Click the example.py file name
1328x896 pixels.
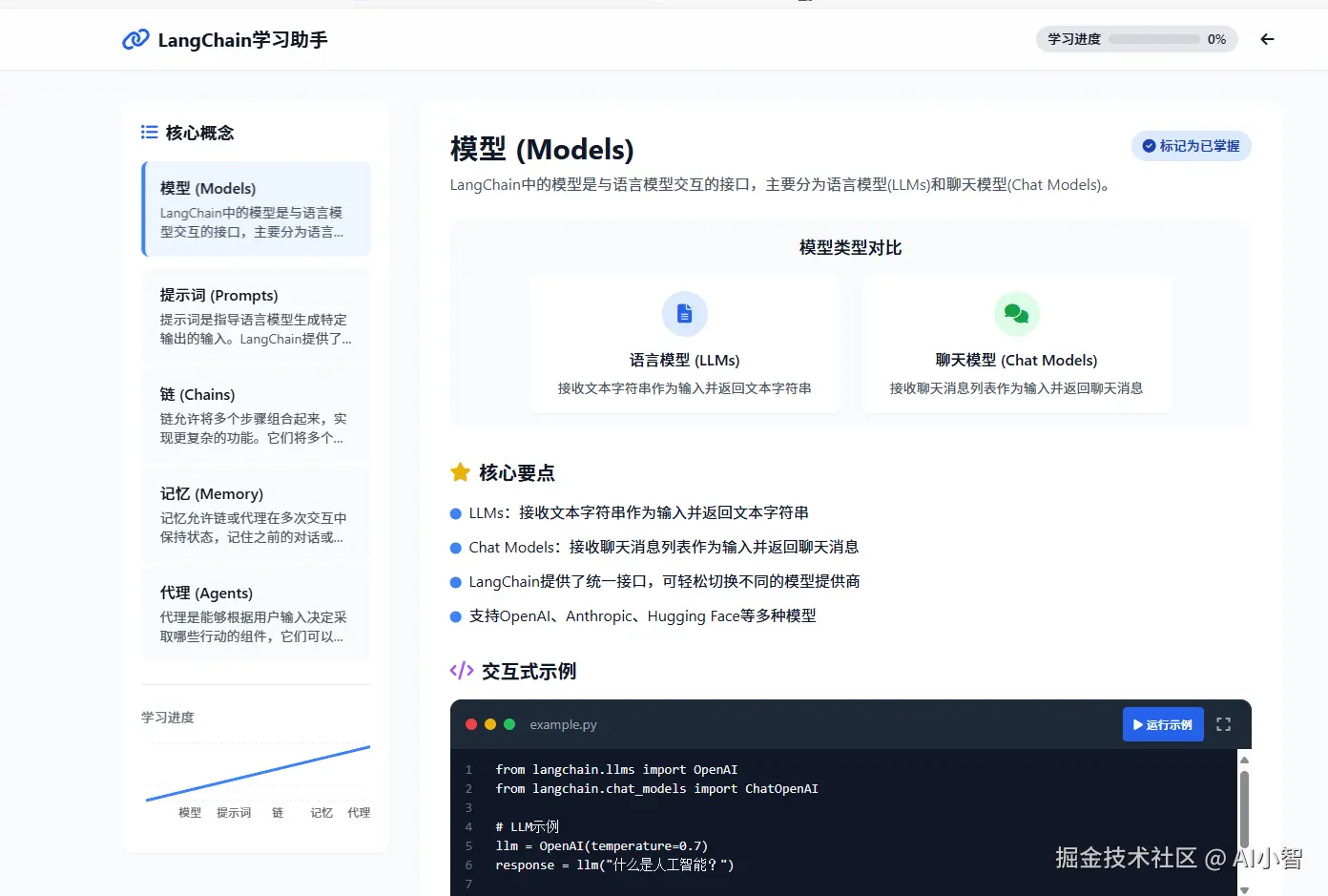click(x=563, y=725)
